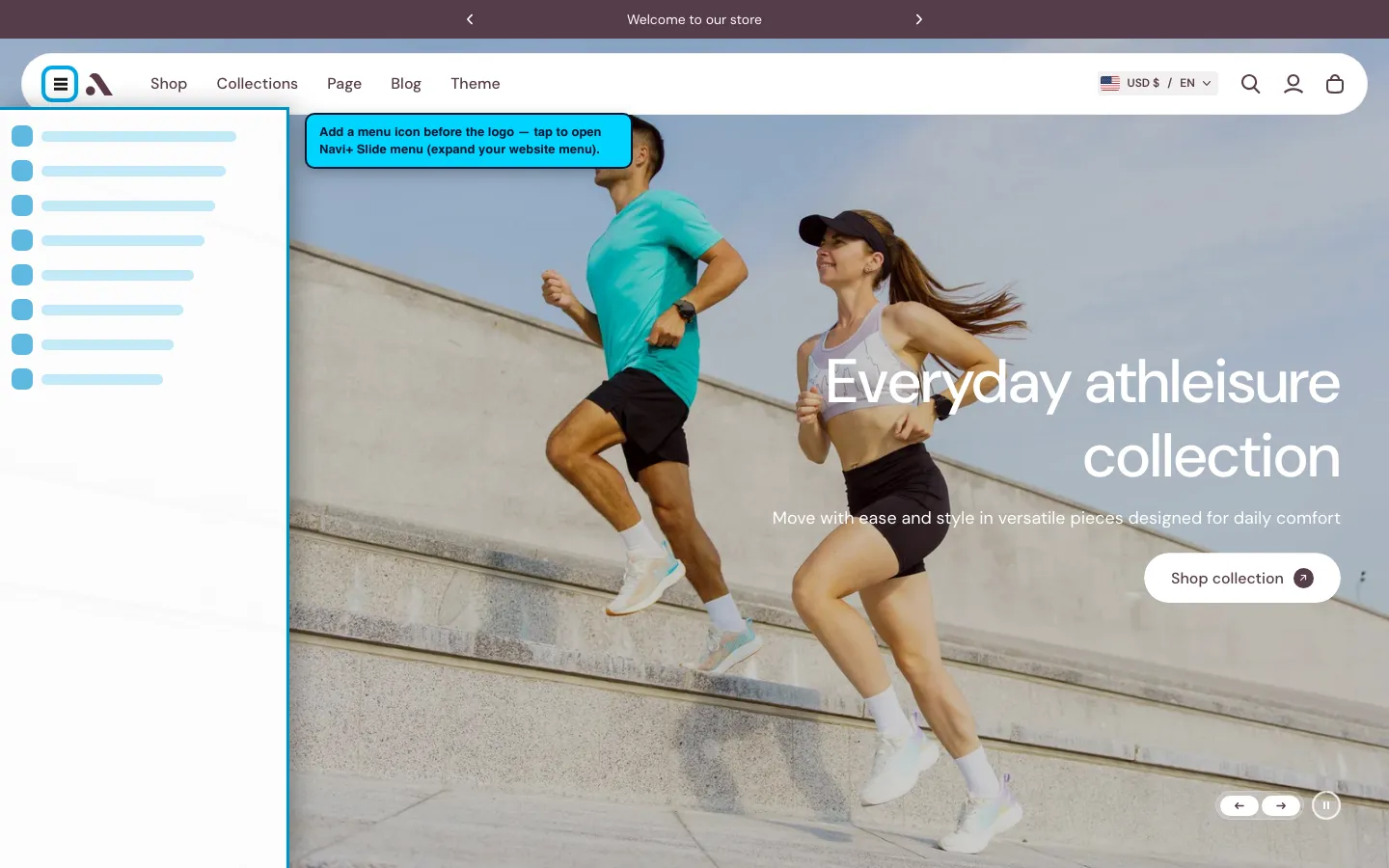Click the Shop collection button
The width and height of the screenshot is (1389, 868).
pyautogui.click(x=1242, y=578)
